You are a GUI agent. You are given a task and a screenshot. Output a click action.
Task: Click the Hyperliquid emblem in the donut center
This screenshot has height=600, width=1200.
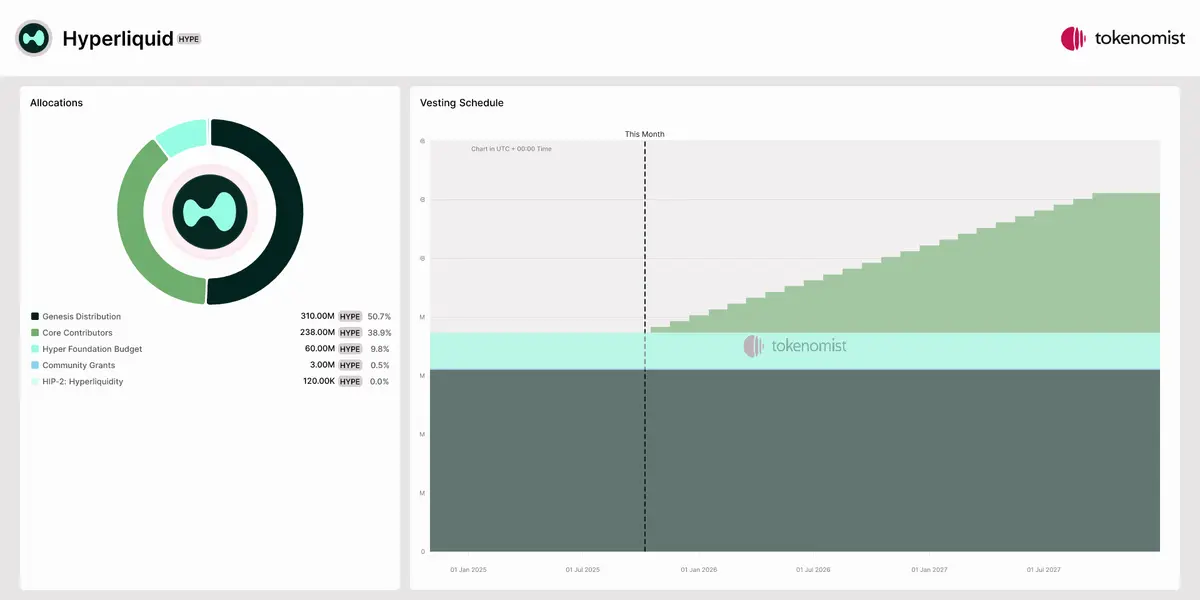(x=210, y=211)
